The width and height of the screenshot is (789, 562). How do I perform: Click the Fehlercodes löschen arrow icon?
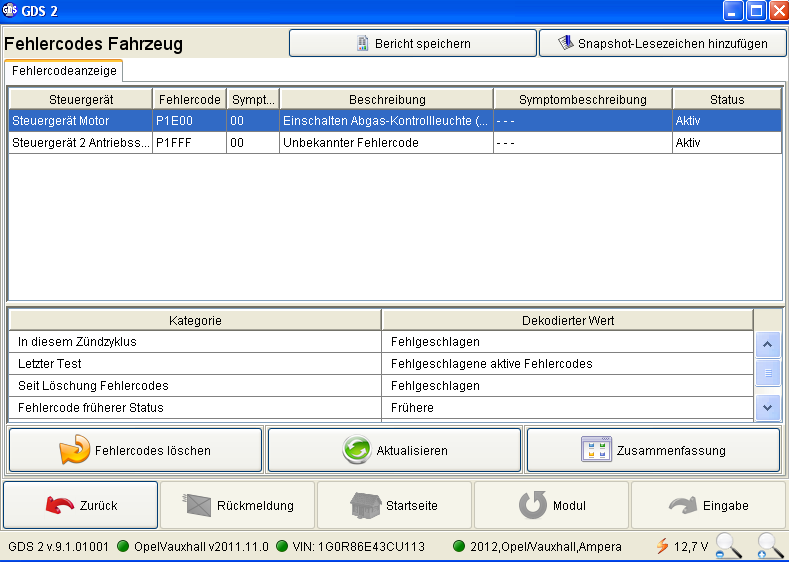pos(75,450)
